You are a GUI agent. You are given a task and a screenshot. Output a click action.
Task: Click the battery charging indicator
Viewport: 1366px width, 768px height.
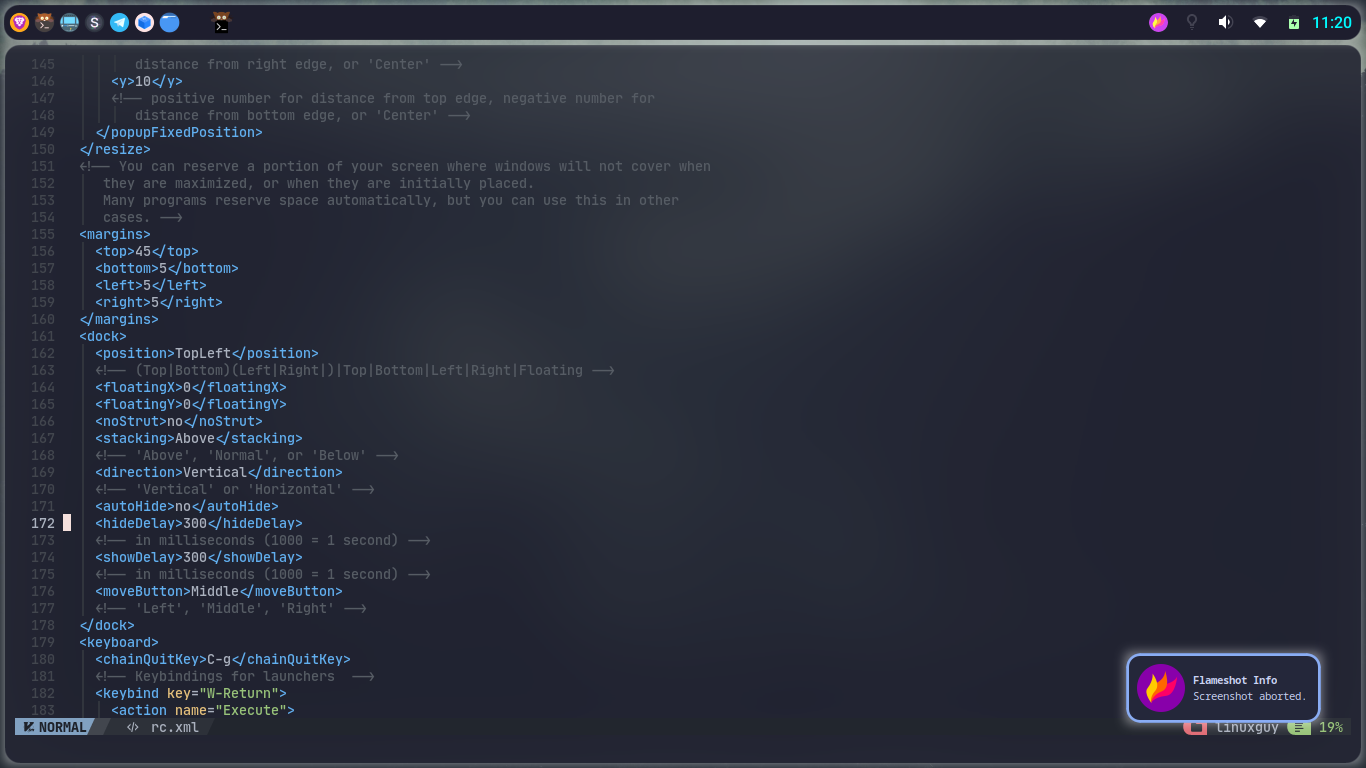tap(1294, 23)
